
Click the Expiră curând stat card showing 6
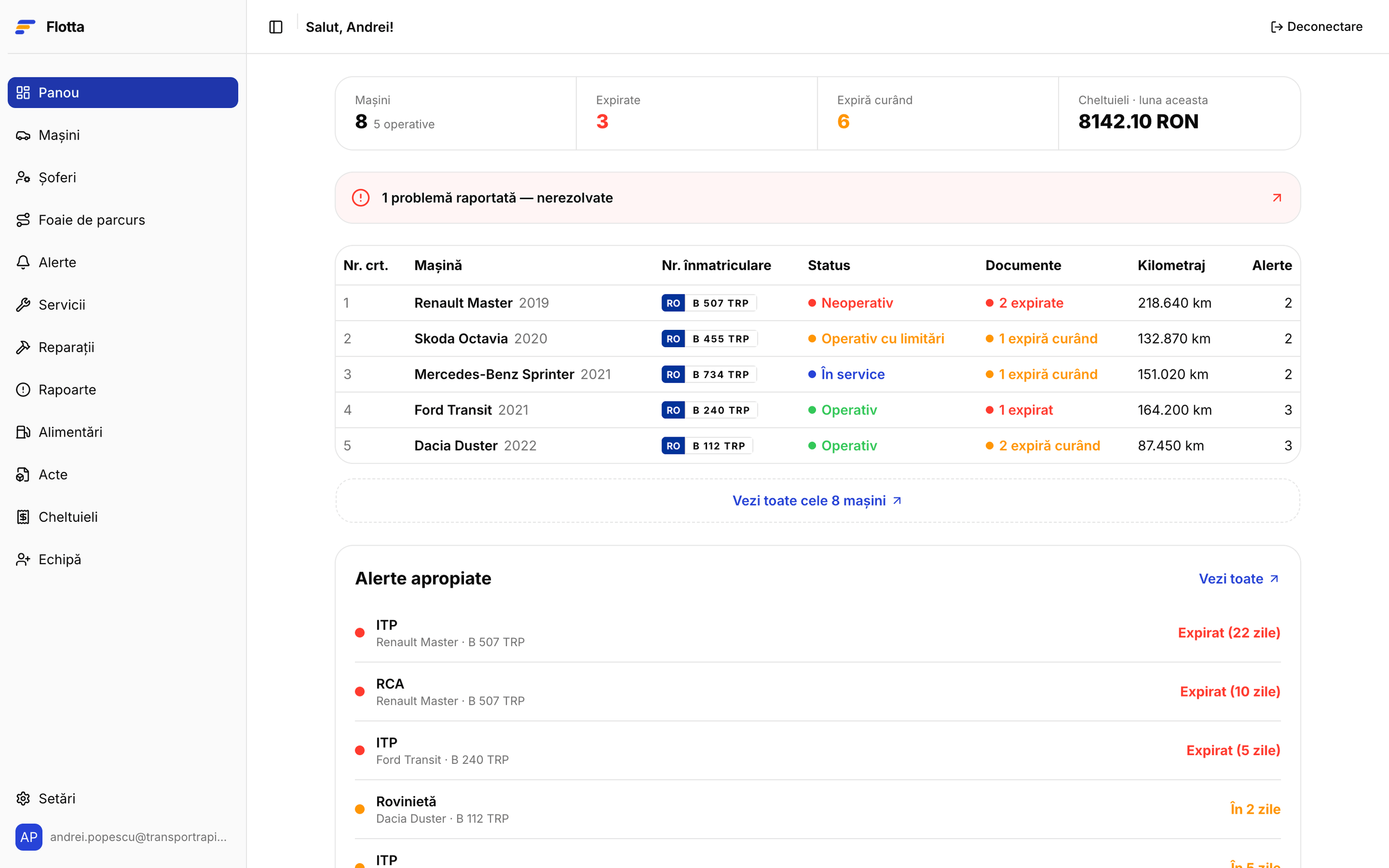coord(938,113)
